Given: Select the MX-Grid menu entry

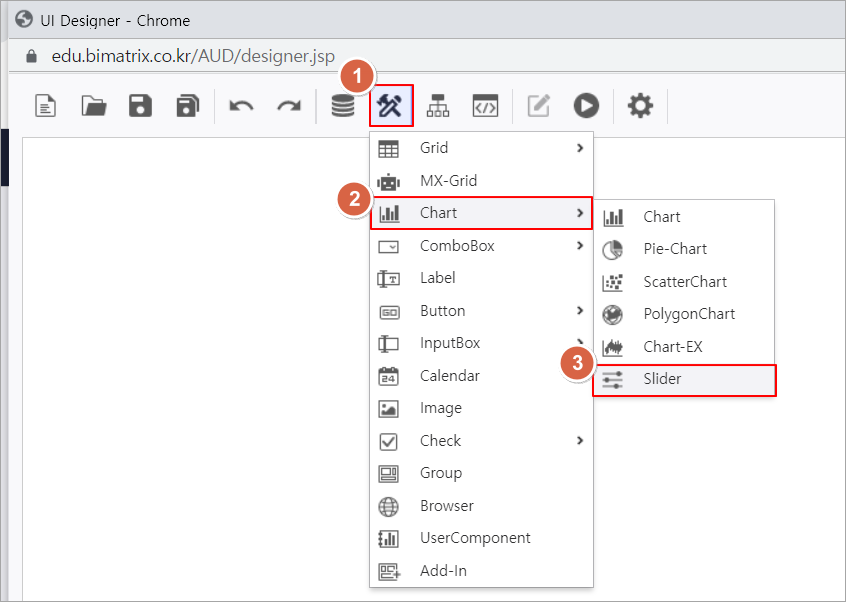Looking at the screenshot, I should coord(481,181).
